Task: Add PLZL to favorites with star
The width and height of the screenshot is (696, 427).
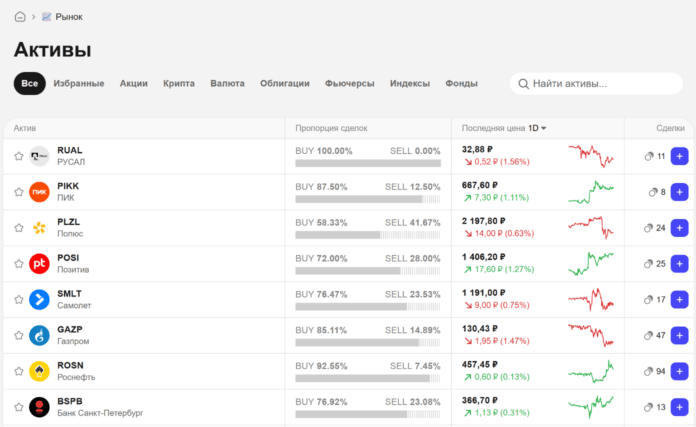Action: [x=19, y=228]
